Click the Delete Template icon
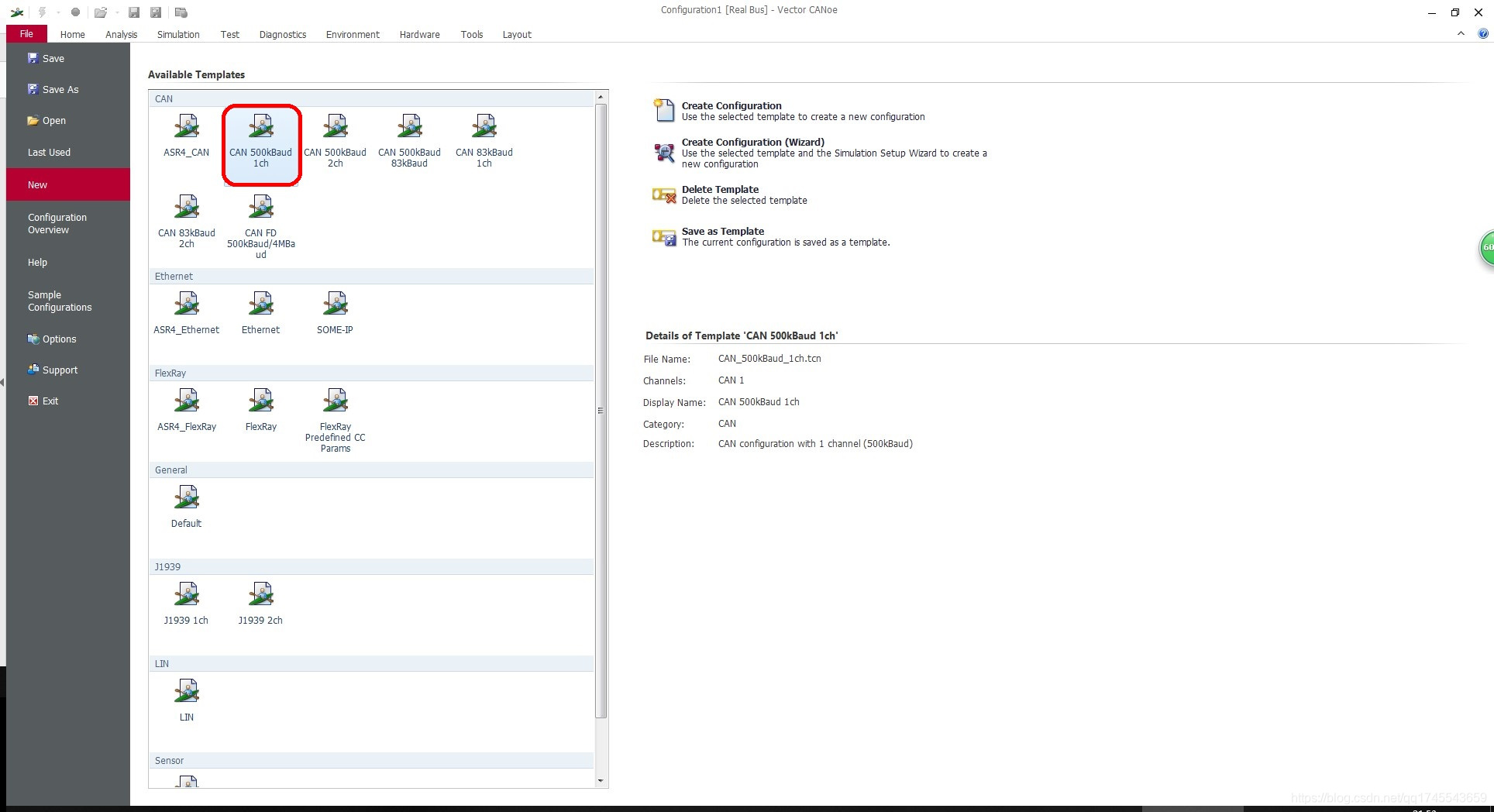The height and width of the screenshot is (812, 1494). point(664,195)
